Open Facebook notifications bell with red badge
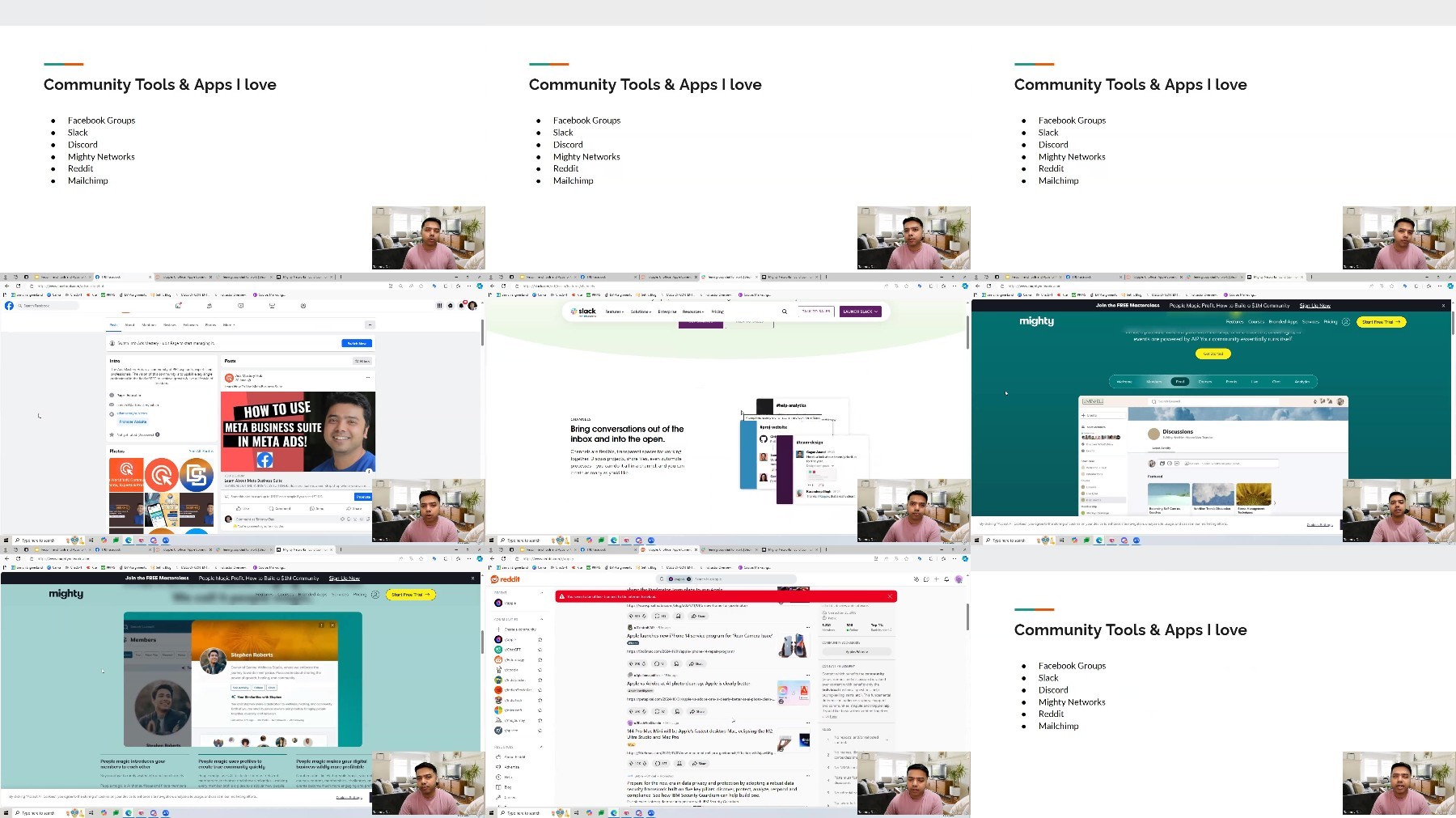The width and height of the screenshot is (1456, 818). pos(462,305)
